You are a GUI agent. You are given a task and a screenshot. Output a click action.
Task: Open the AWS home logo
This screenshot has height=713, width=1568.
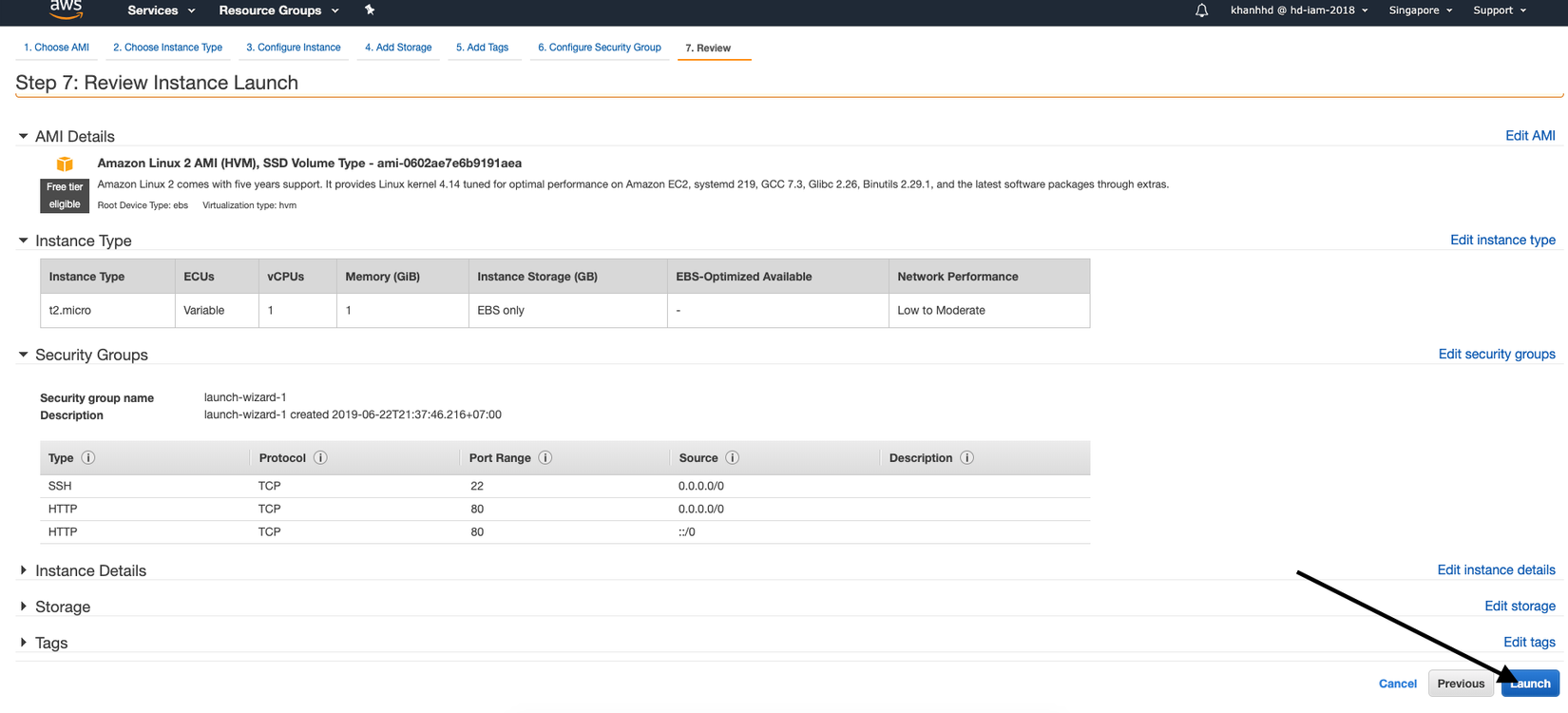[x=66, y=9]
